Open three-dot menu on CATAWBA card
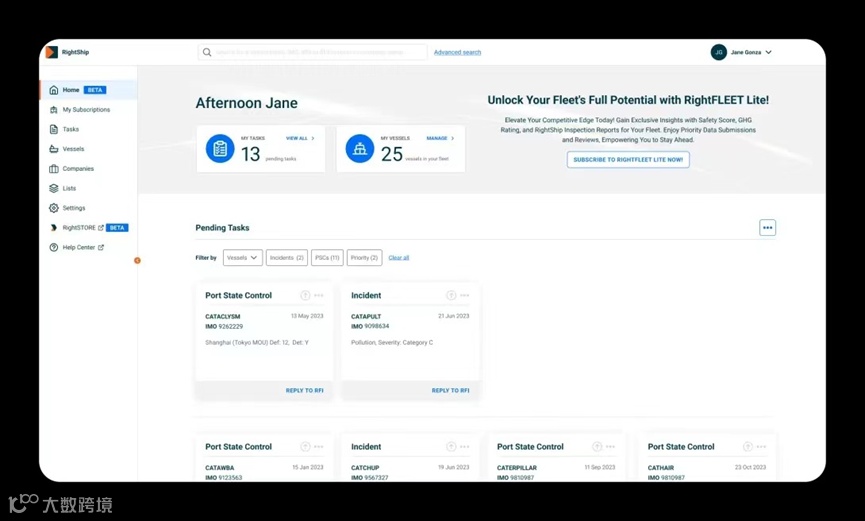This screenshot has width=865, height=521. coord(319,446)
